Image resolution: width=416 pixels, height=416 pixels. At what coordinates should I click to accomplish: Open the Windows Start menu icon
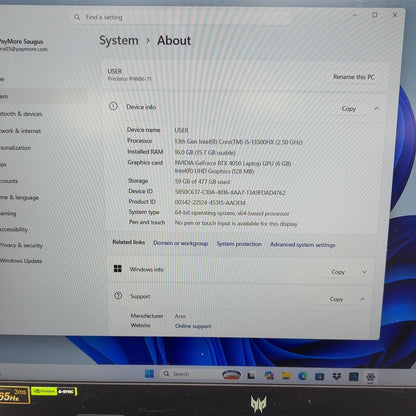click(x=149, y=374)
